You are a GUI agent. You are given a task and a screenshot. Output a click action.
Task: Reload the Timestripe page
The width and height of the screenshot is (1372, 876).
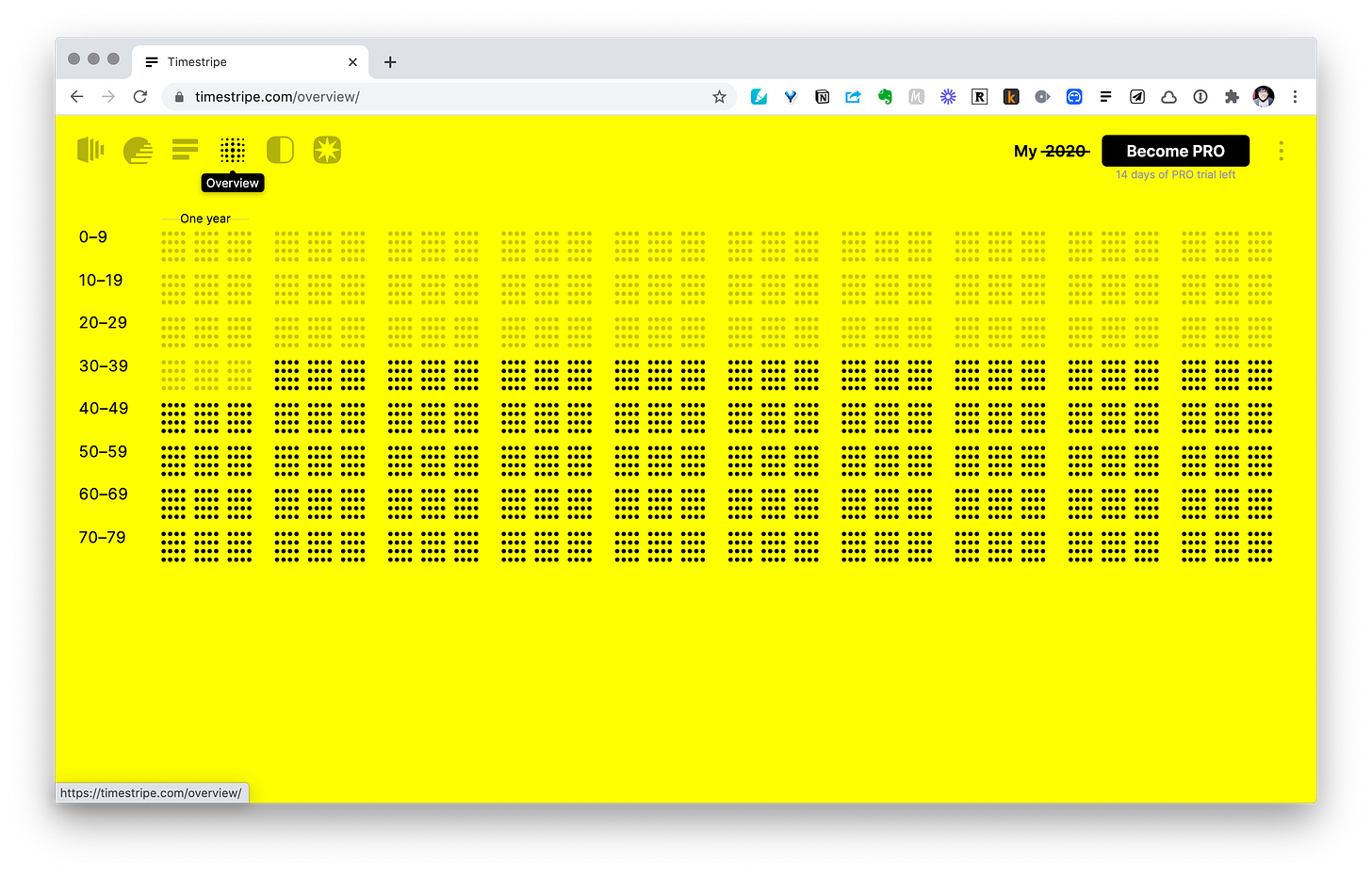point(140,96)
